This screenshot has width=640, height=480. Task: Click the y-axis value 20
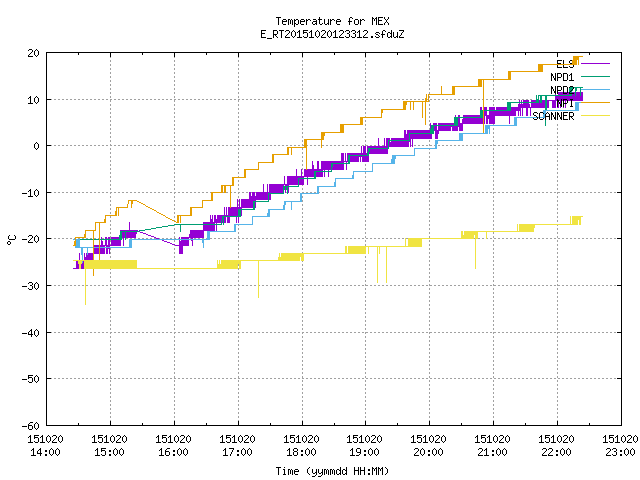coord(33,53)
